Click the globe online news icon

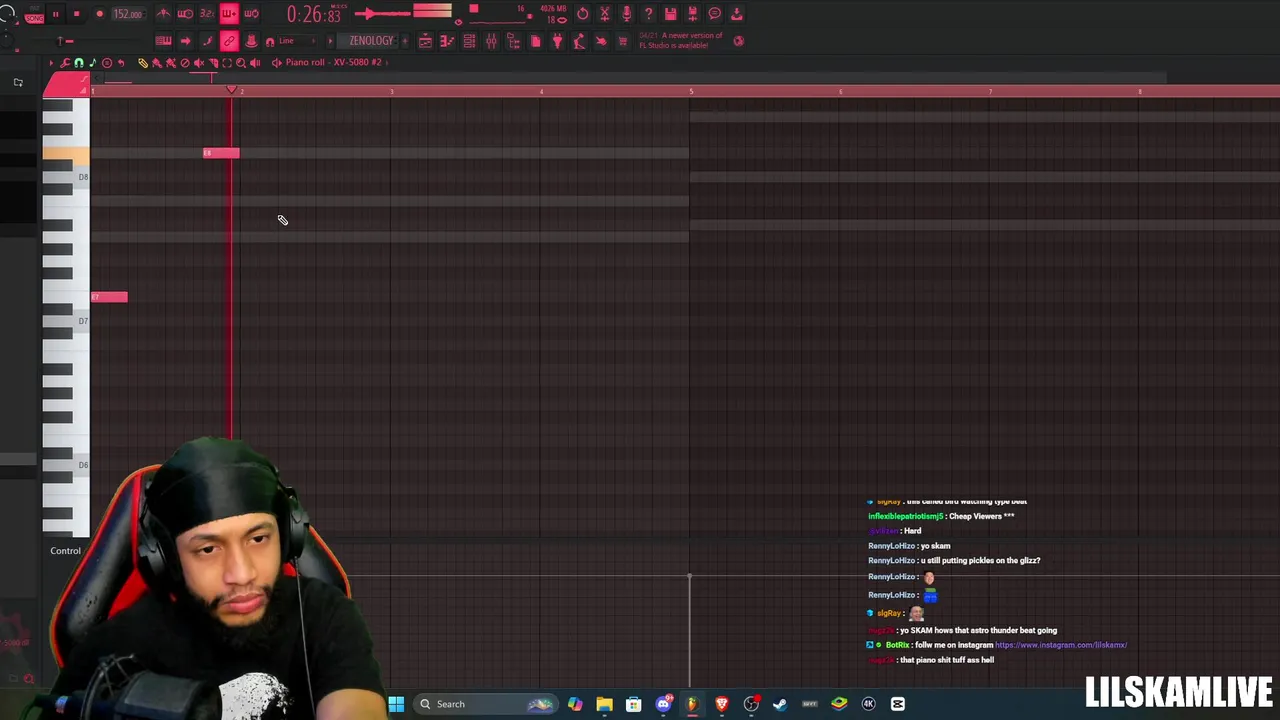click(738, 41)
